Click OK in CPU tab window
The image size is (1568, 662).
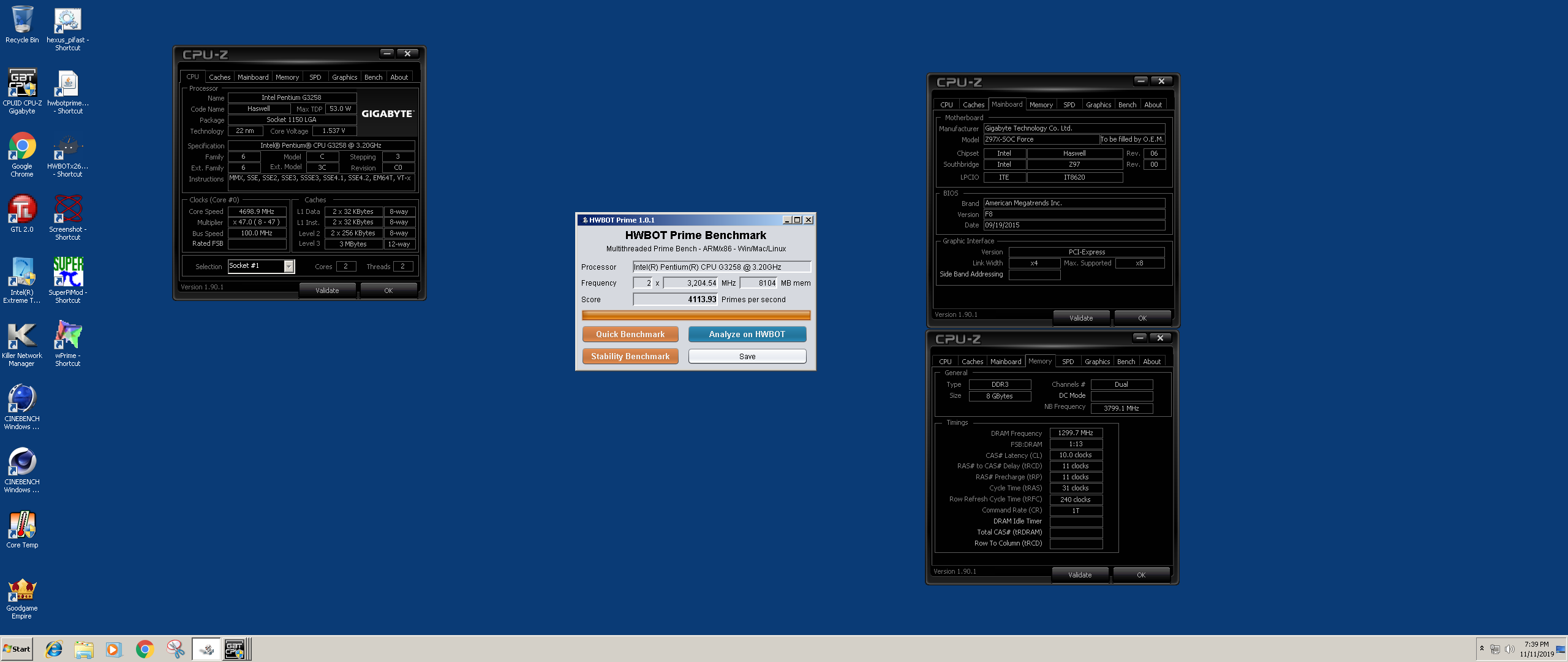click(388, 291)
